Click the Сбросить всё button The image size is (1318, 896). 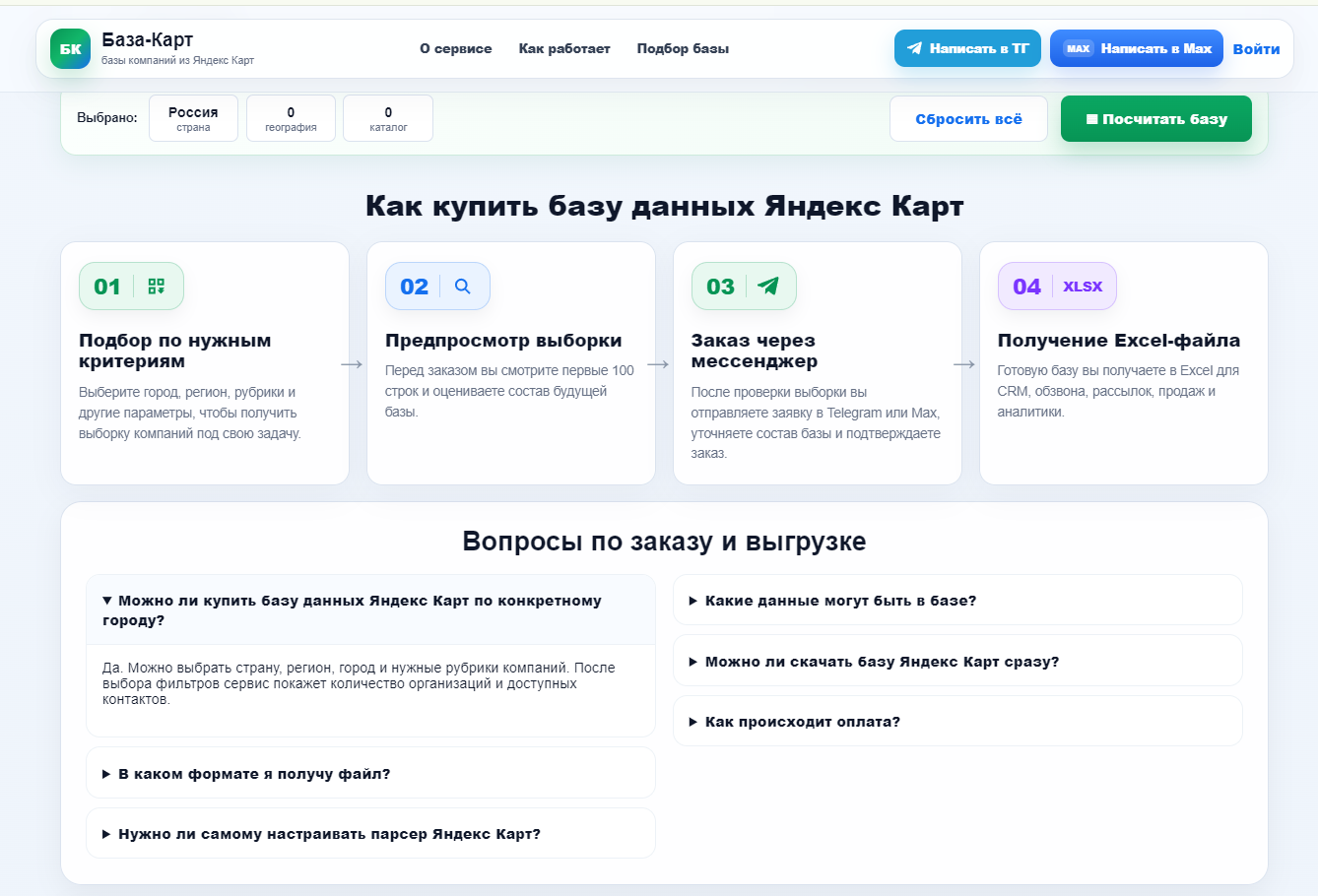968,119
